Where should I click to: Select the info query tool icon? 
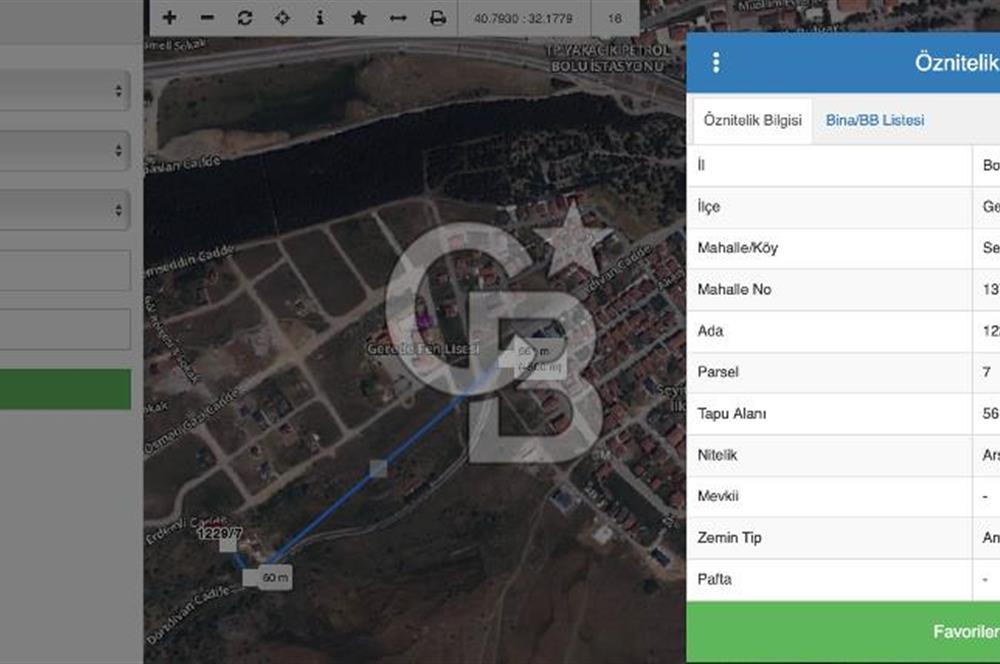(320, 17)
